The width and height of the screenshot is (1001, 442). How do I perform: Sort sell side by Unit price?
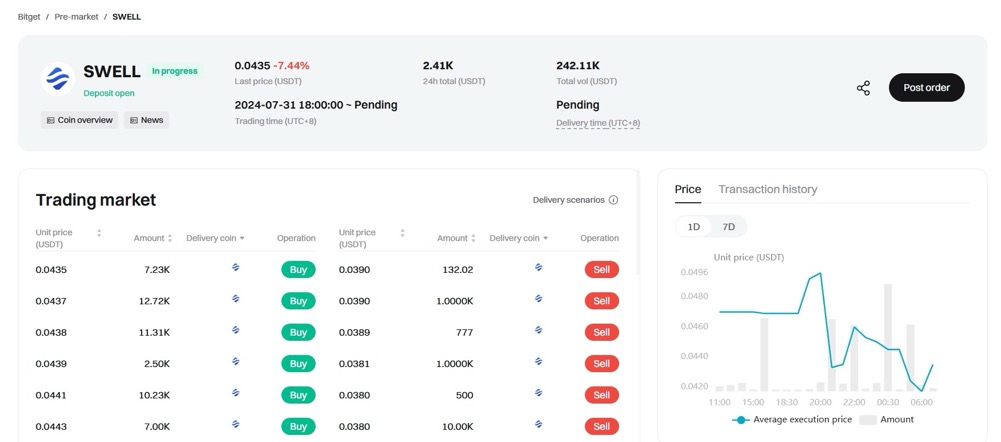402,233
